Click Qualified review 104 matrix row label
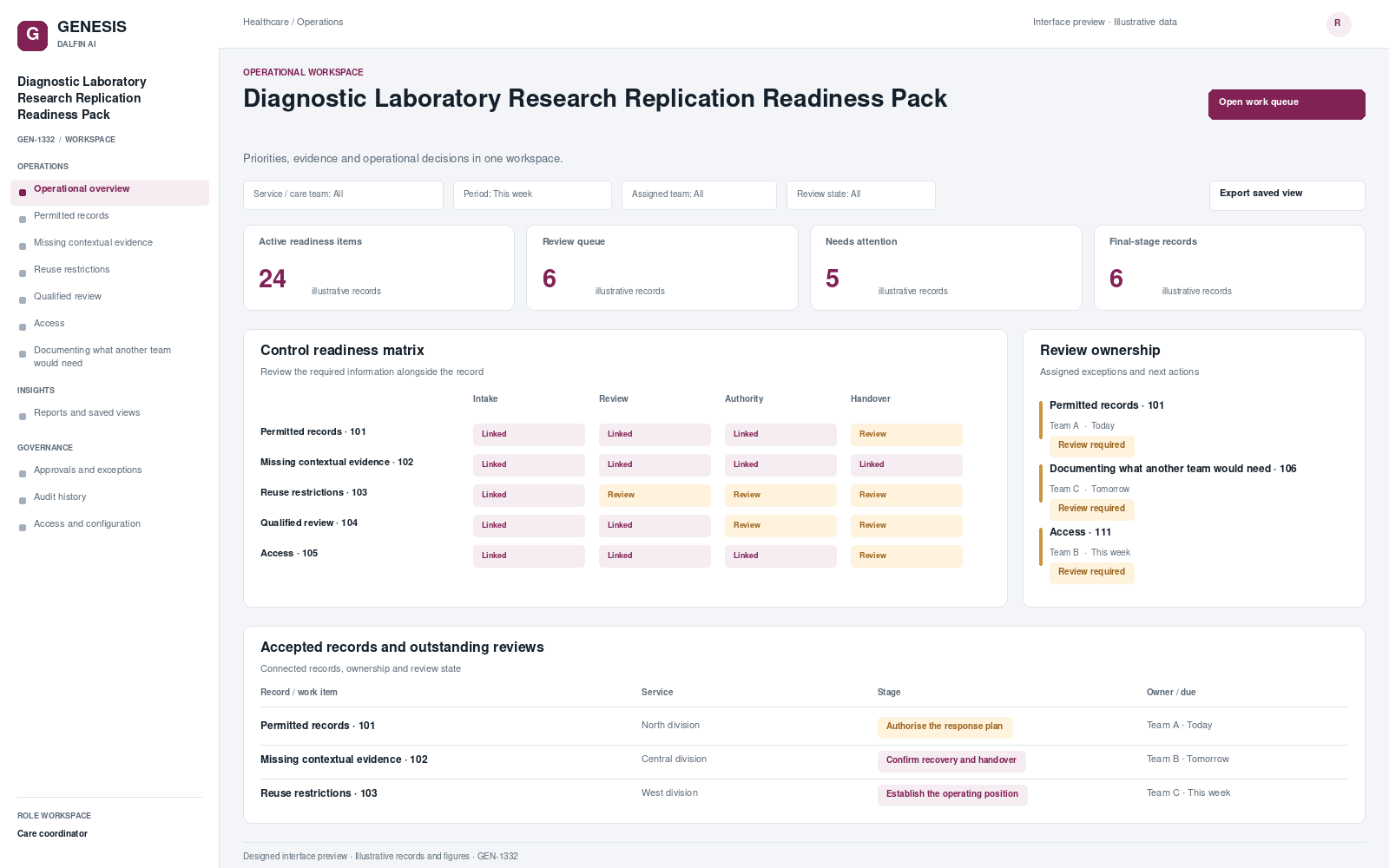This screenshot has width=1389, height=868. pyautogui.click(x=309, y=523)
